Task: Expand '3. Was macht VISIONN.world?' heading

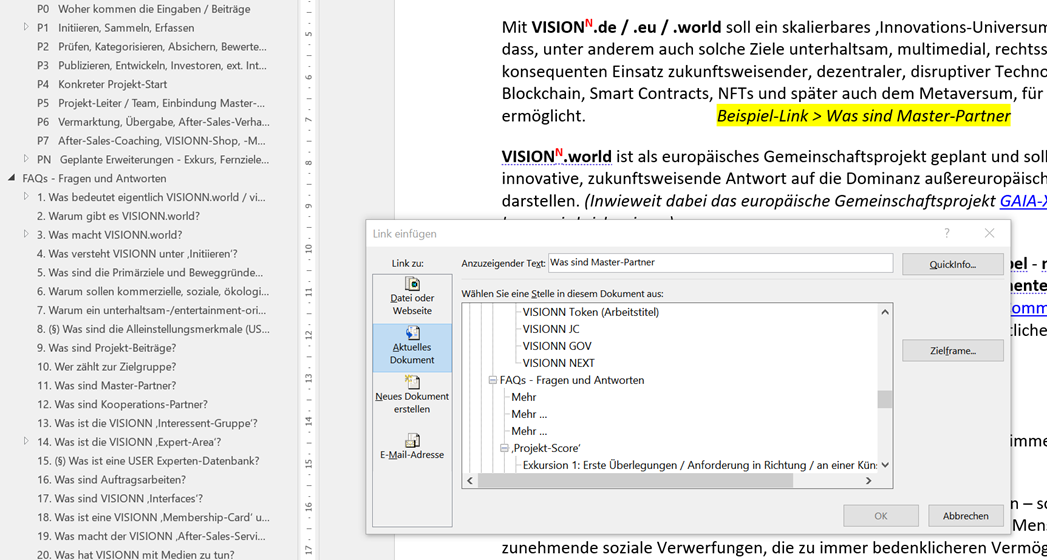Action: [26, 234]
